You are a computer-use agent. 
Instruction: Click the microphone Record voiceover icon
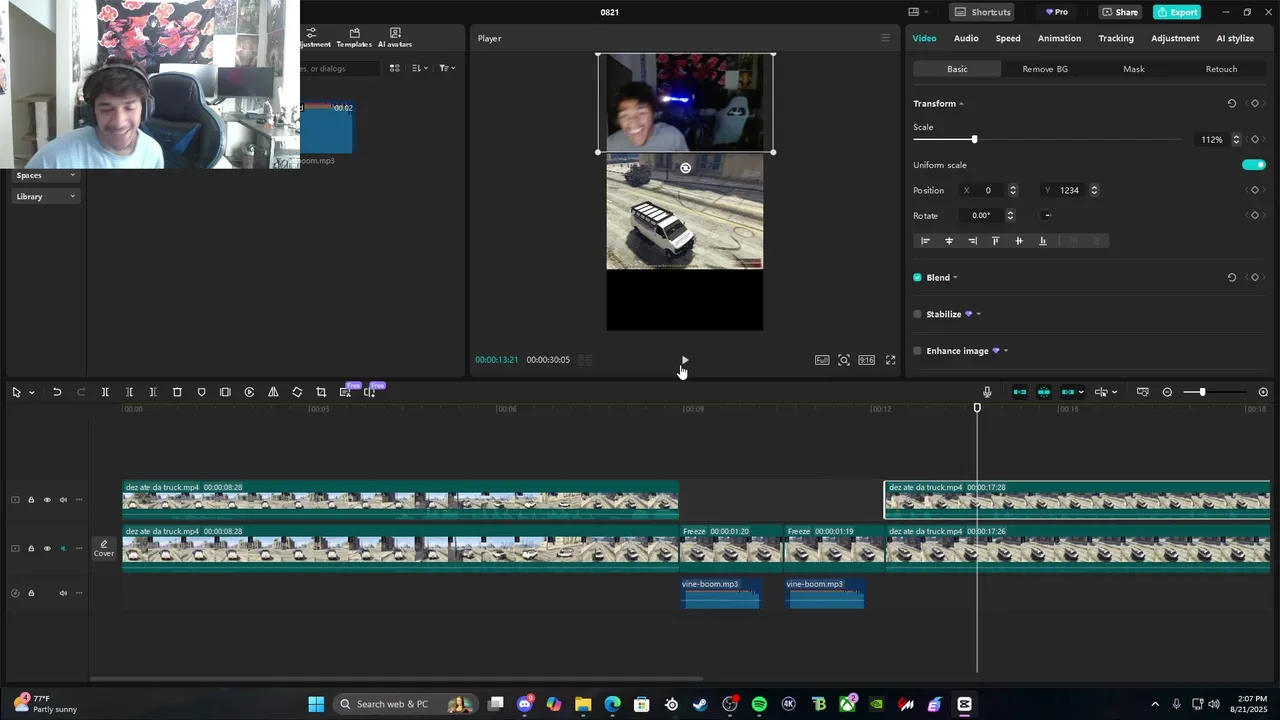coord(987,392)
